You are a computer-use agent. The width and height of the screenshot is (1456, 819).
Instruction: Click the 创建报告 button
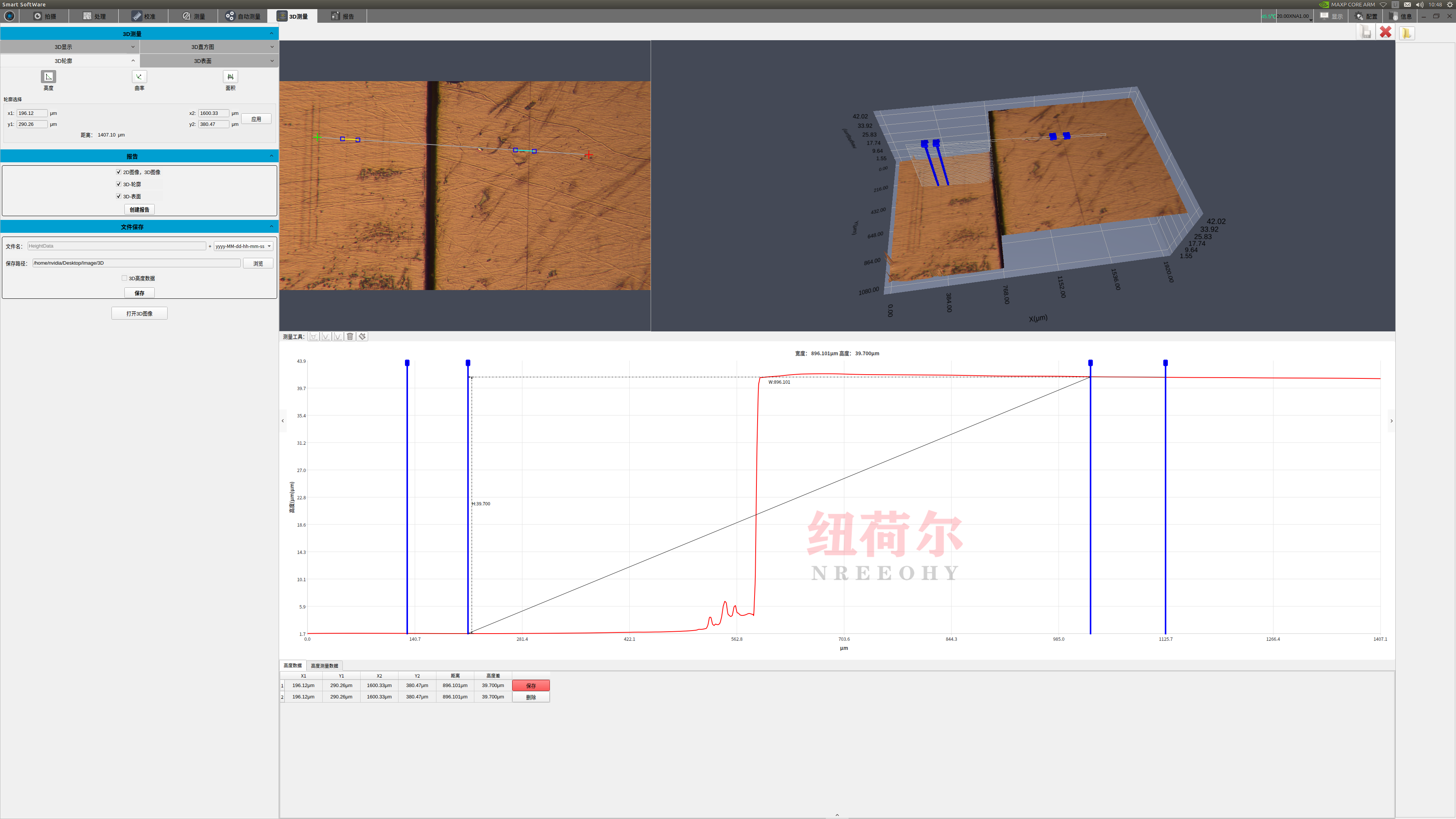coord(139,210)
